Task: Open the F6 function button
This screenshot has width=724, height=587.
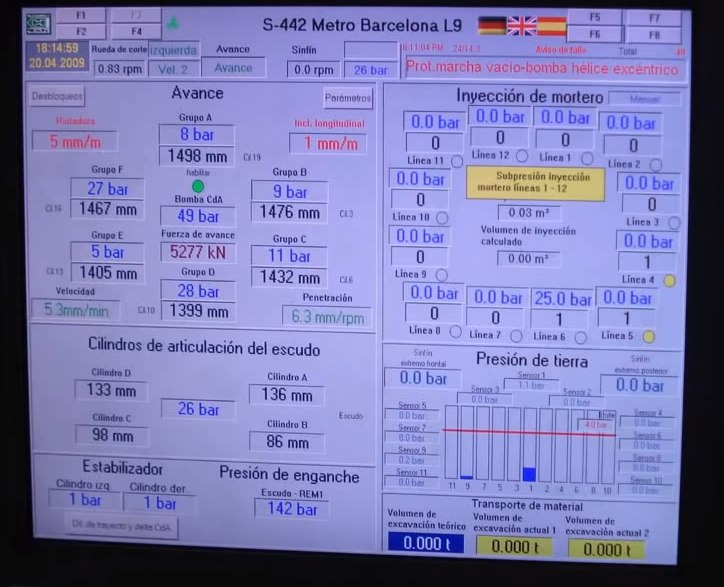Action: pos(594,34)
